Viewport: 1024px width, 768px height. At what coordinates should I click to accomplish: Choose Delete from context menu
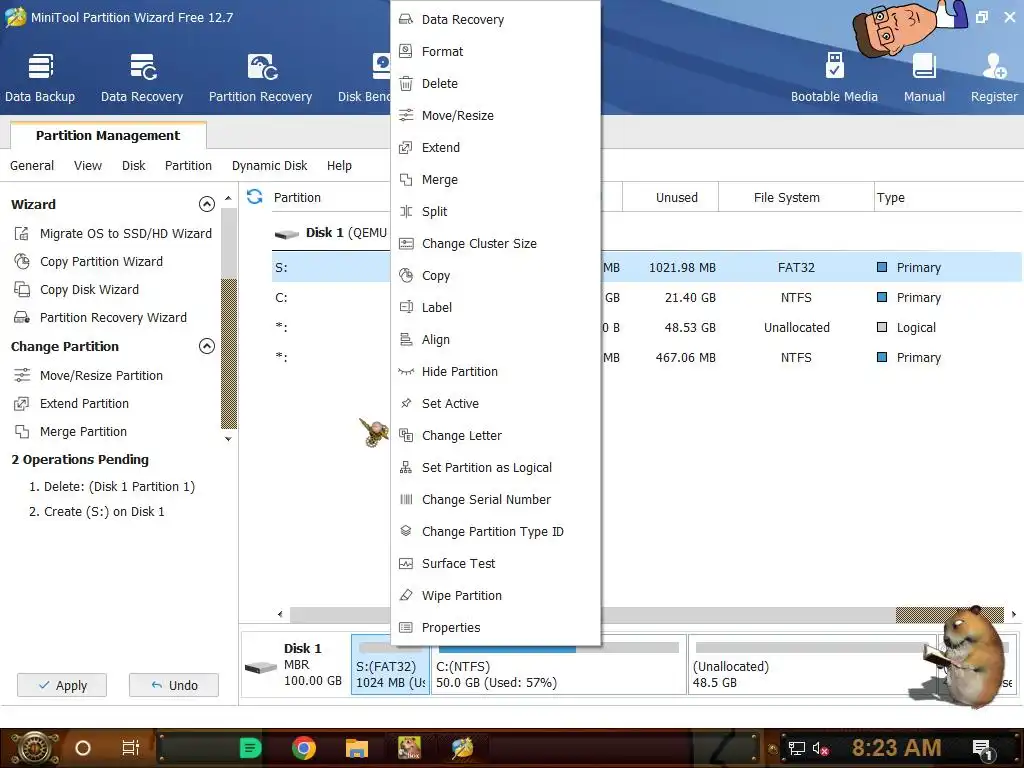click(495, 84)
